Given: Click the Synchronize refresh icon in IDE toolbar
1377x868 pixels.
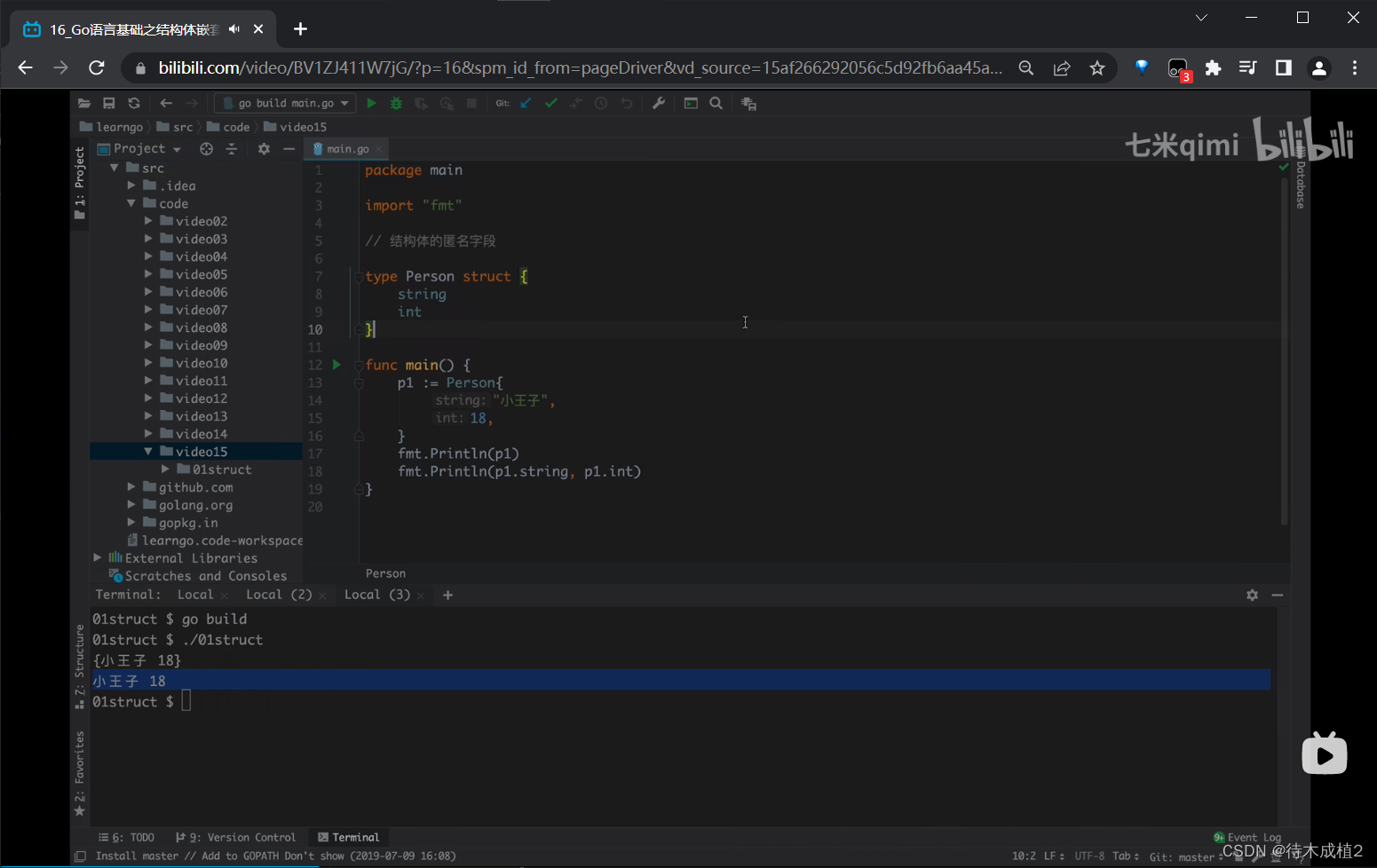Looking at the screenshot, I should pyautogui.click(x=134, y=104).
